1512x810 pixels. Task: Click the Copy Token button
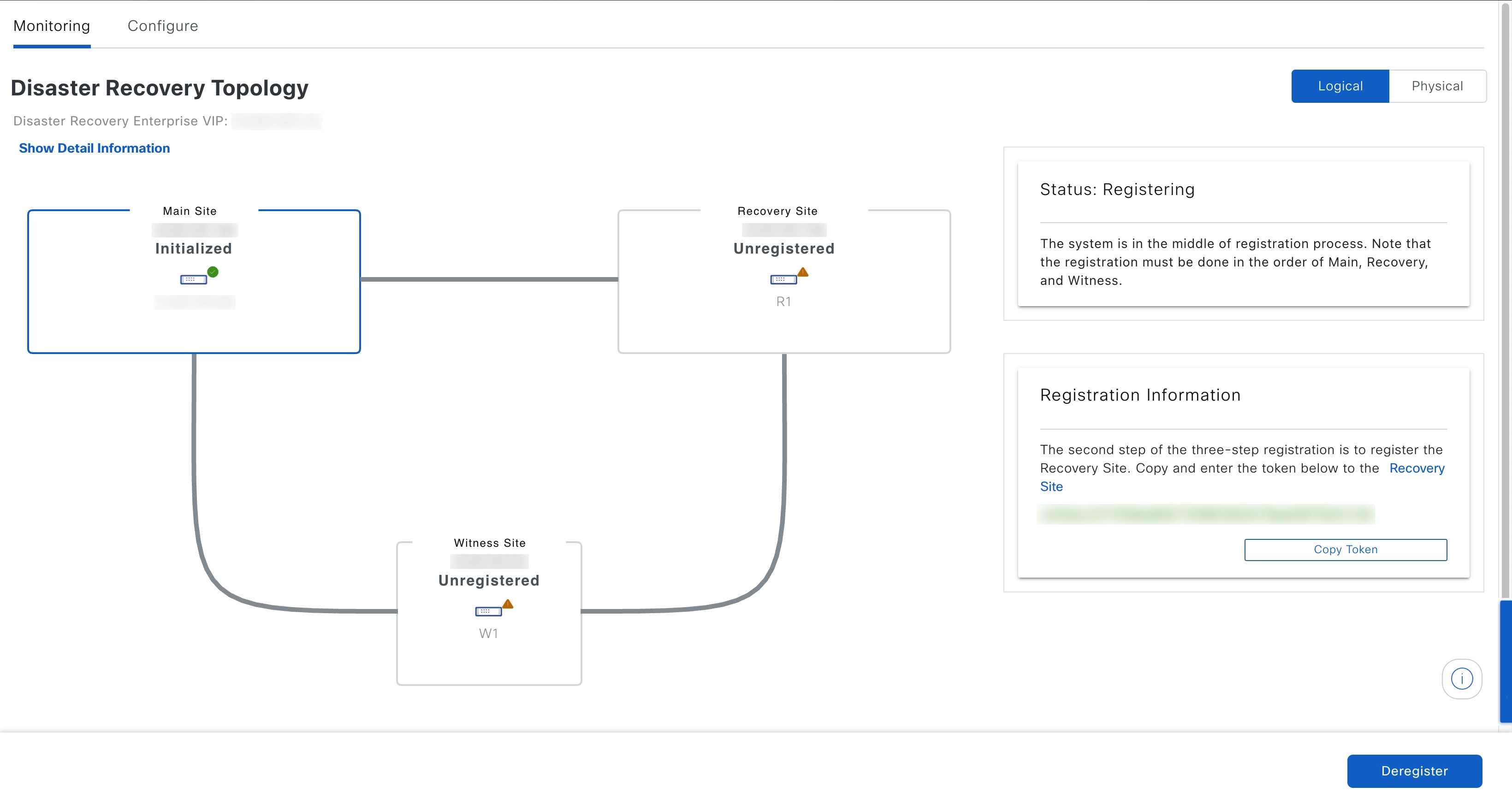pos(1345,550)
